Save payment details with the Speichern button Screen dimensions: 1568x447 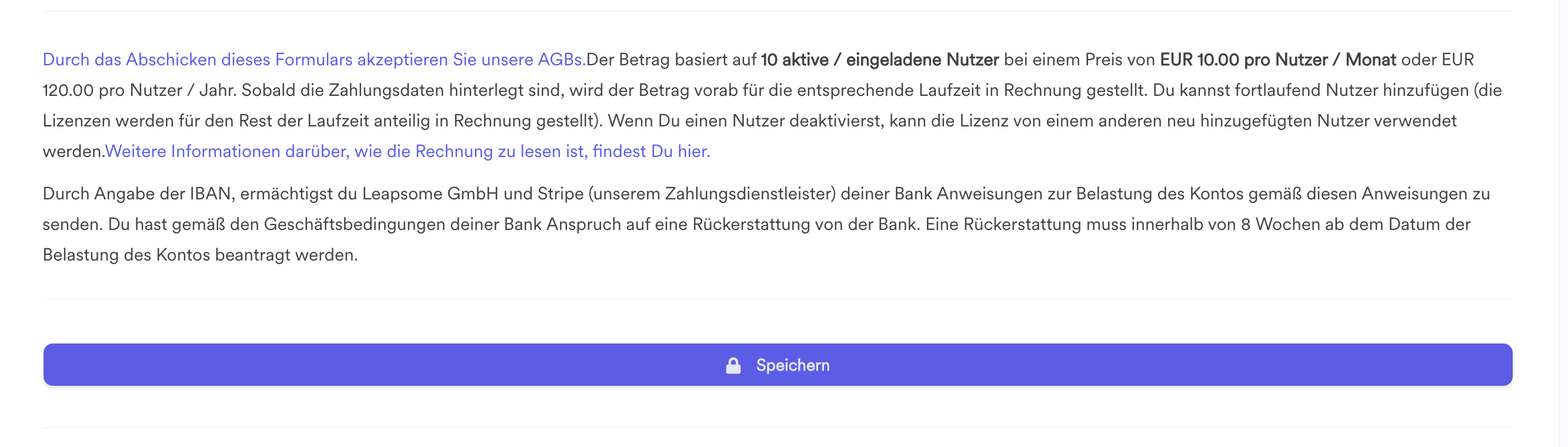coord(778,365)
